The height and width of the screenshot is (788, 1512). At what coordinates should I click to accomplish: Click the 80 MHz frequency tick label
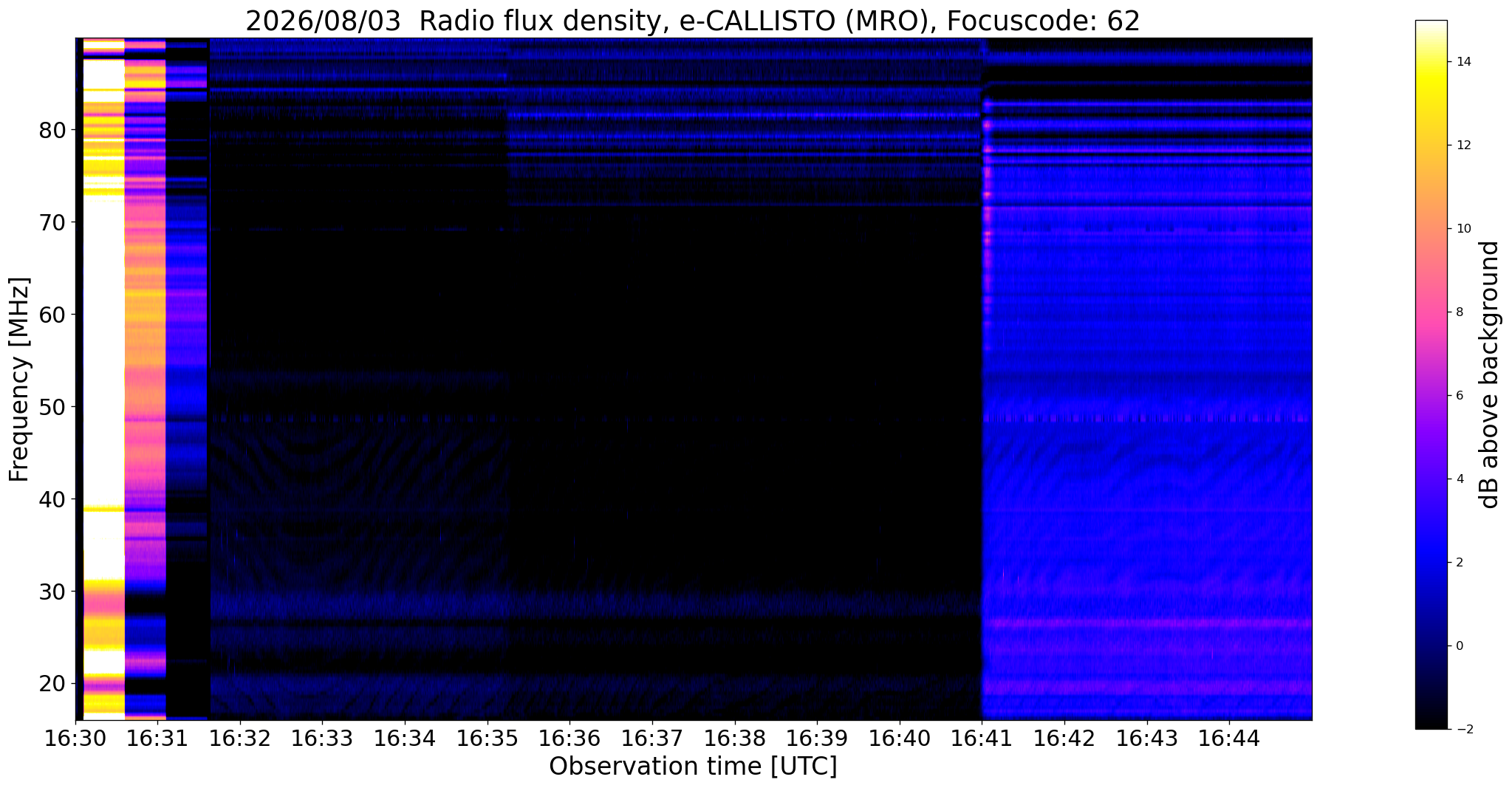52,130
